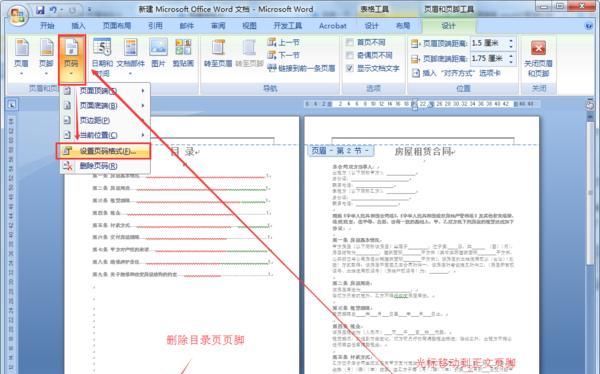Choose 删除页码 remove page numbers
The height and width of the screenshot is (374, 600).
tap(104, 166)
